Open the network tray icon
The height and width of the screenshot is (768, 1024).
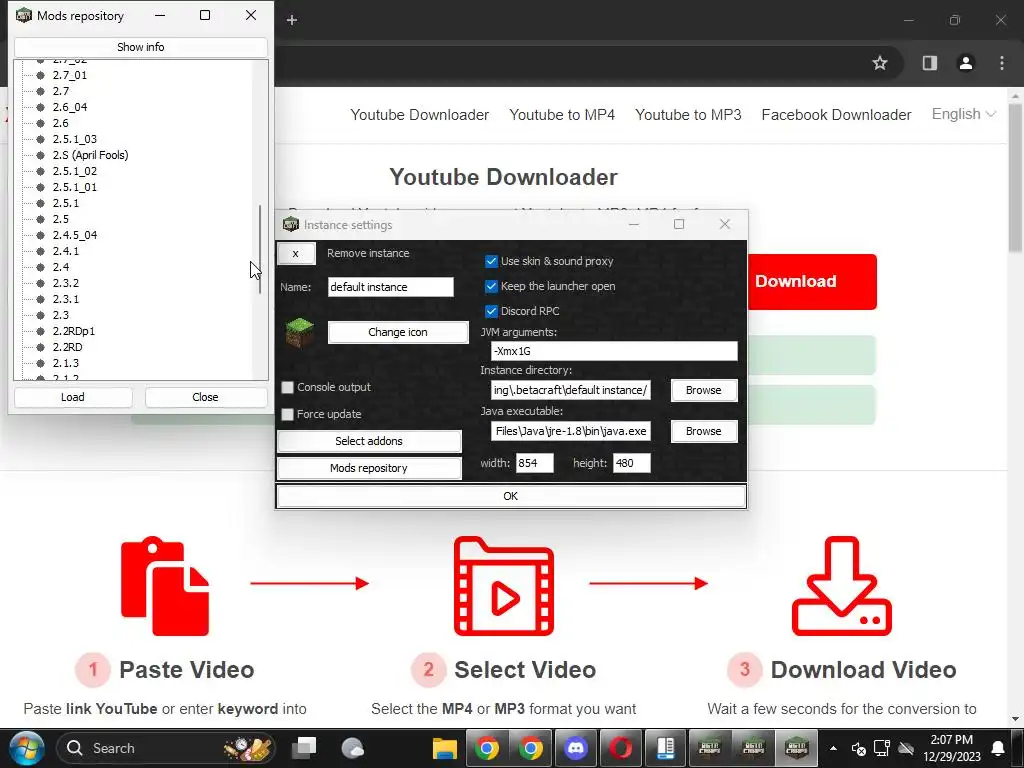[882, 748]
